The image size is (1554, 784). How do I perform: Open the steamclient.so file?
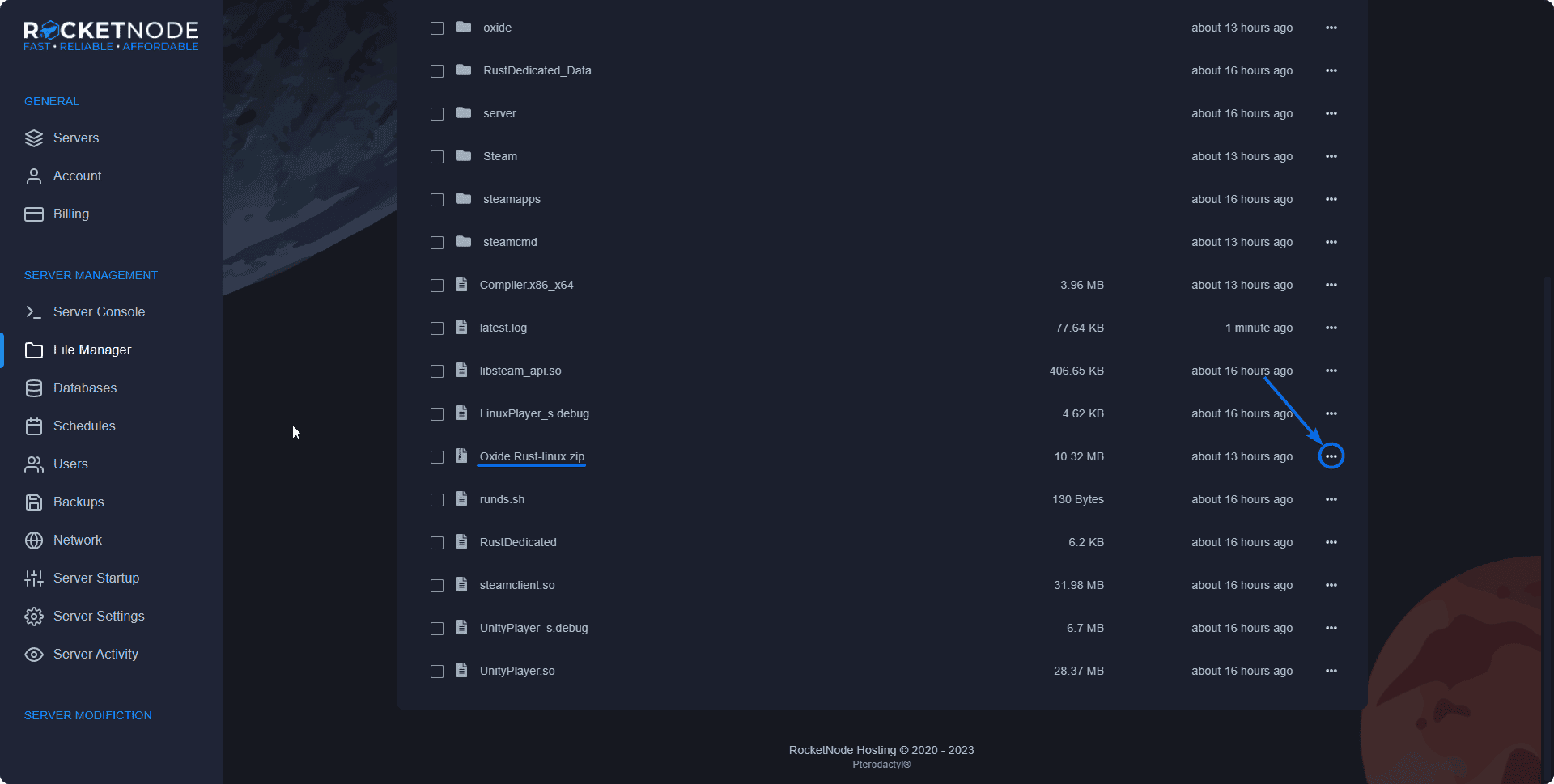516,585
